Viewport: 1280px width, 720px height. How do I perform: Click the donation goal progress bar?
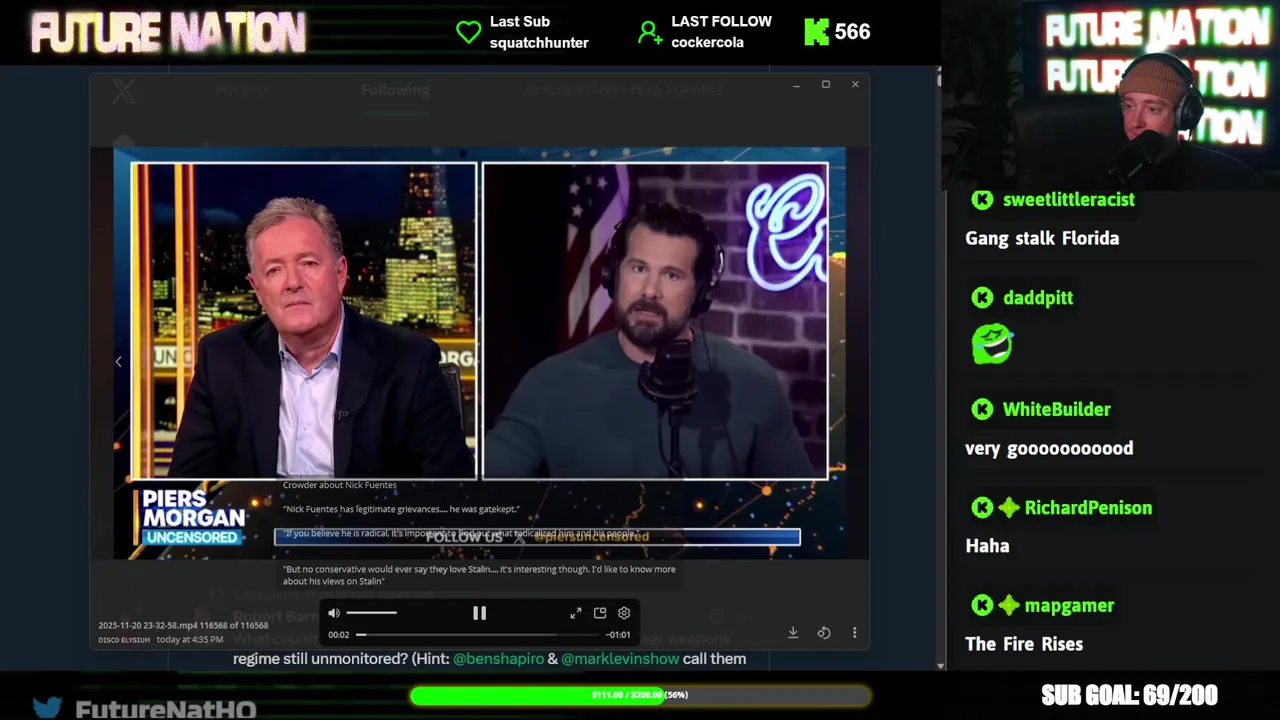pyautogui.click(x=640, y=695)
